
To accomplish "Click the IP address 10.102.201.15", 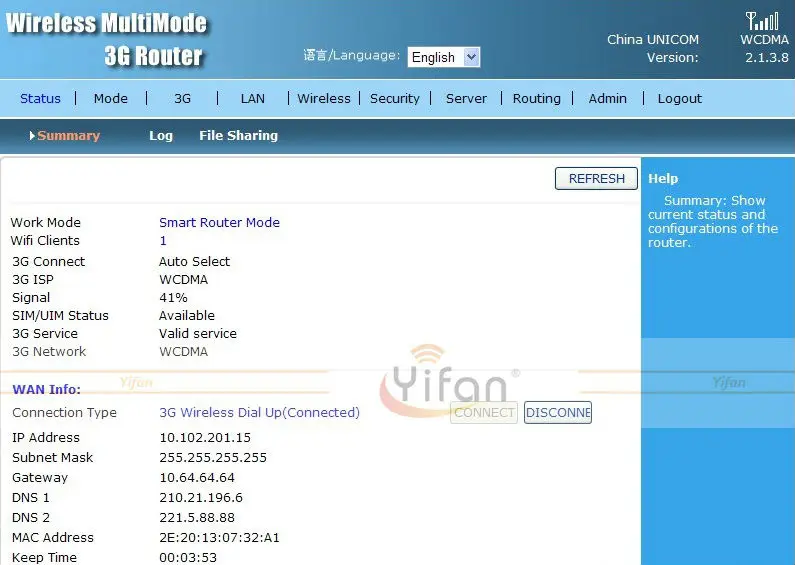I will [x=205, y=437].
